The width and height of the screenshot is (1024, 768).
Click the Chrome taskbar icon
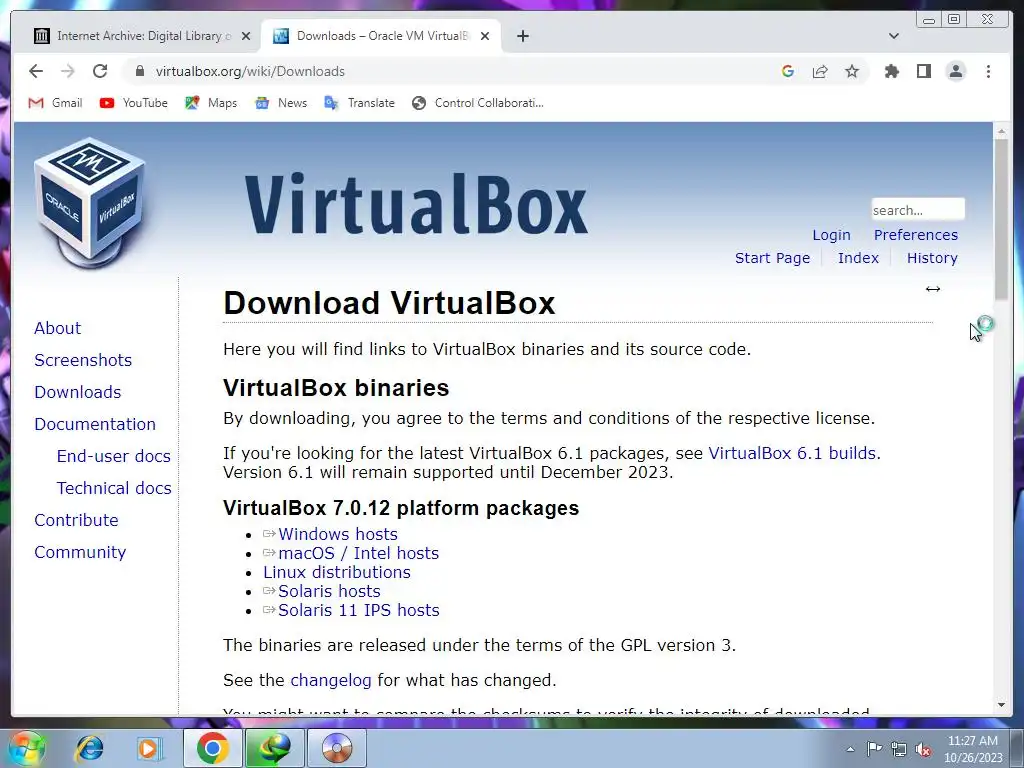click(212, 748)
